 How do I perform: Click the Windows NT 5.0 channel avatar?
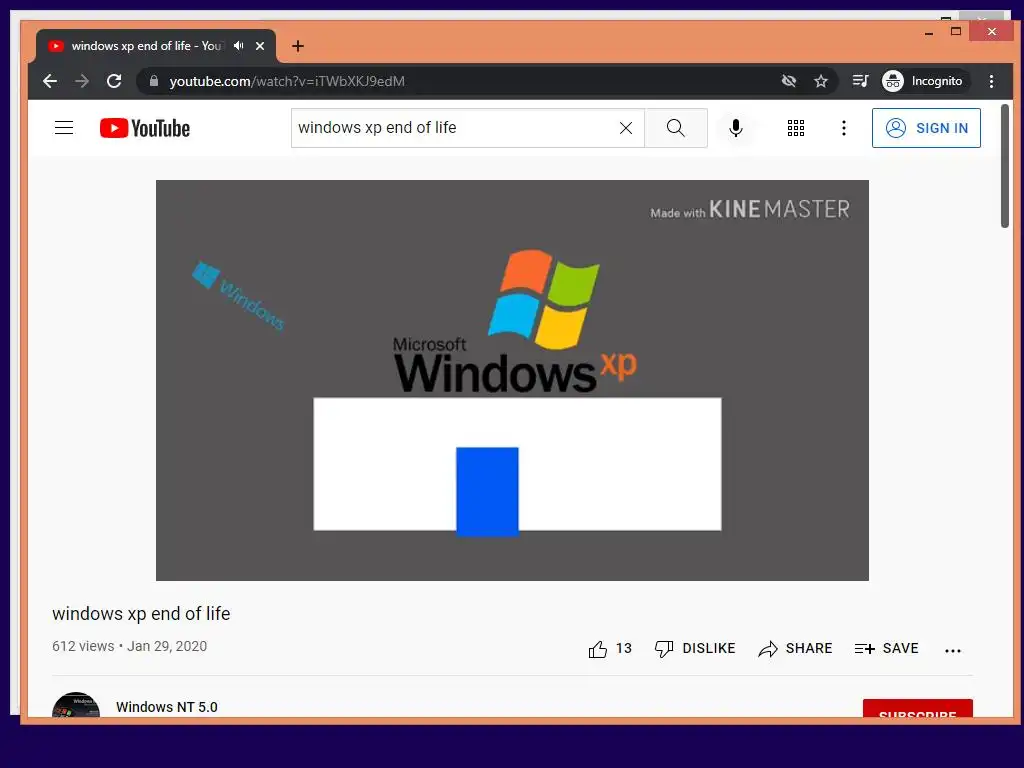click(x=76, y=705)
